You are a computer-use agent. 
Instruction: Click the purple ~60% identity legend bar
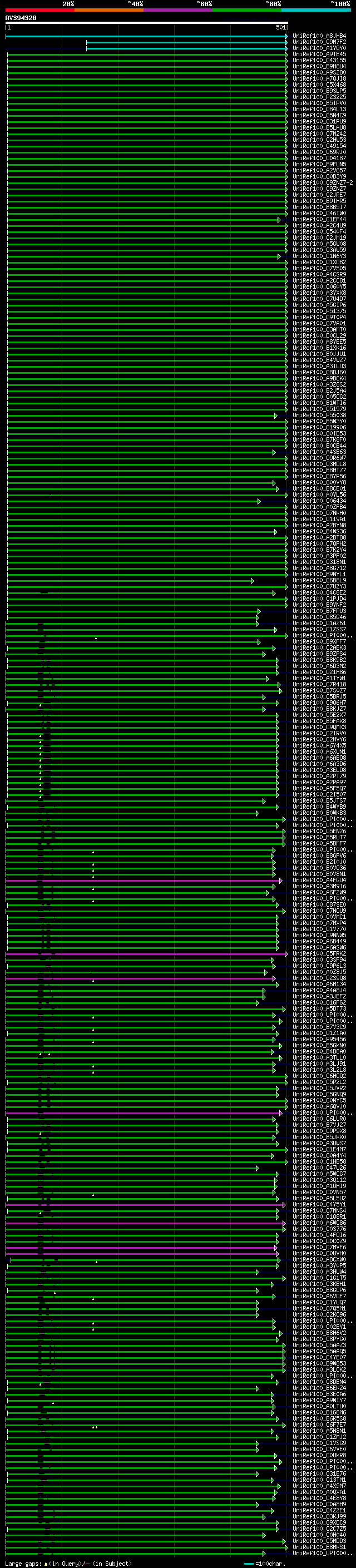(177, 11)
